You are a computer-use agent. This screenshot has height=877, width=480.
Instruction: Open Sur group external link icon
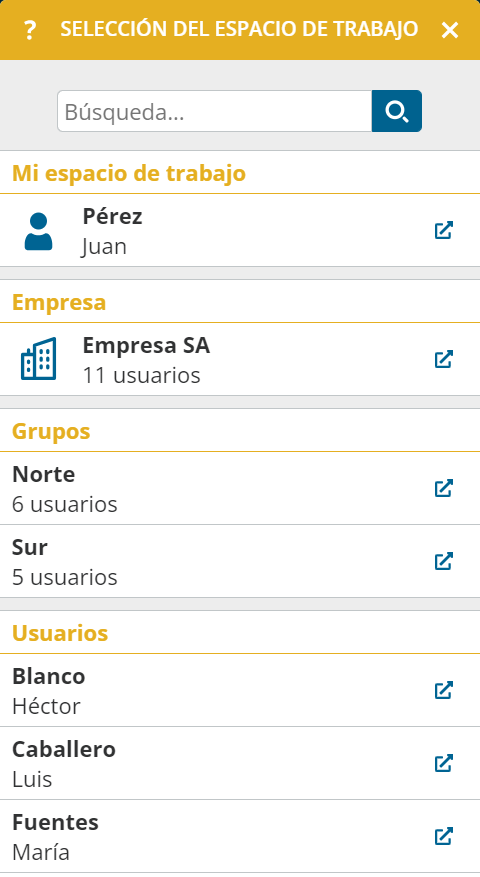[x=444, y=561]
